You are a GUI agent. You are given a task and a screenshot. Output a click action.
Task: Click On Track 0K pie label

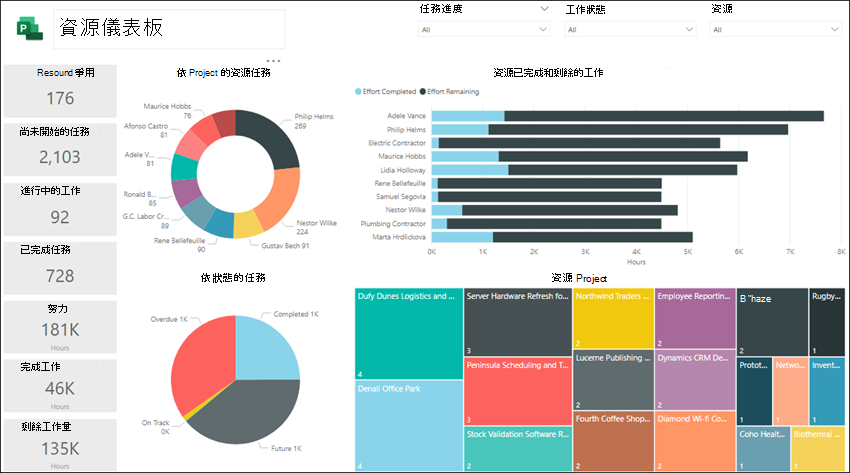pyautogui.click(x=156, y=427)
